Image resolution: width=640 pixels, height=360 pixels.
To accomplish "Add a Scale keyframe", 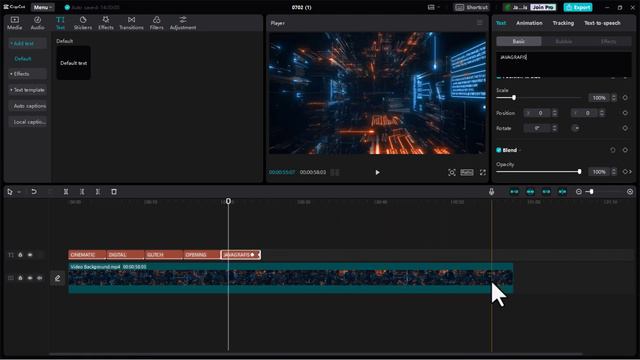I will [x=625, y=98].
